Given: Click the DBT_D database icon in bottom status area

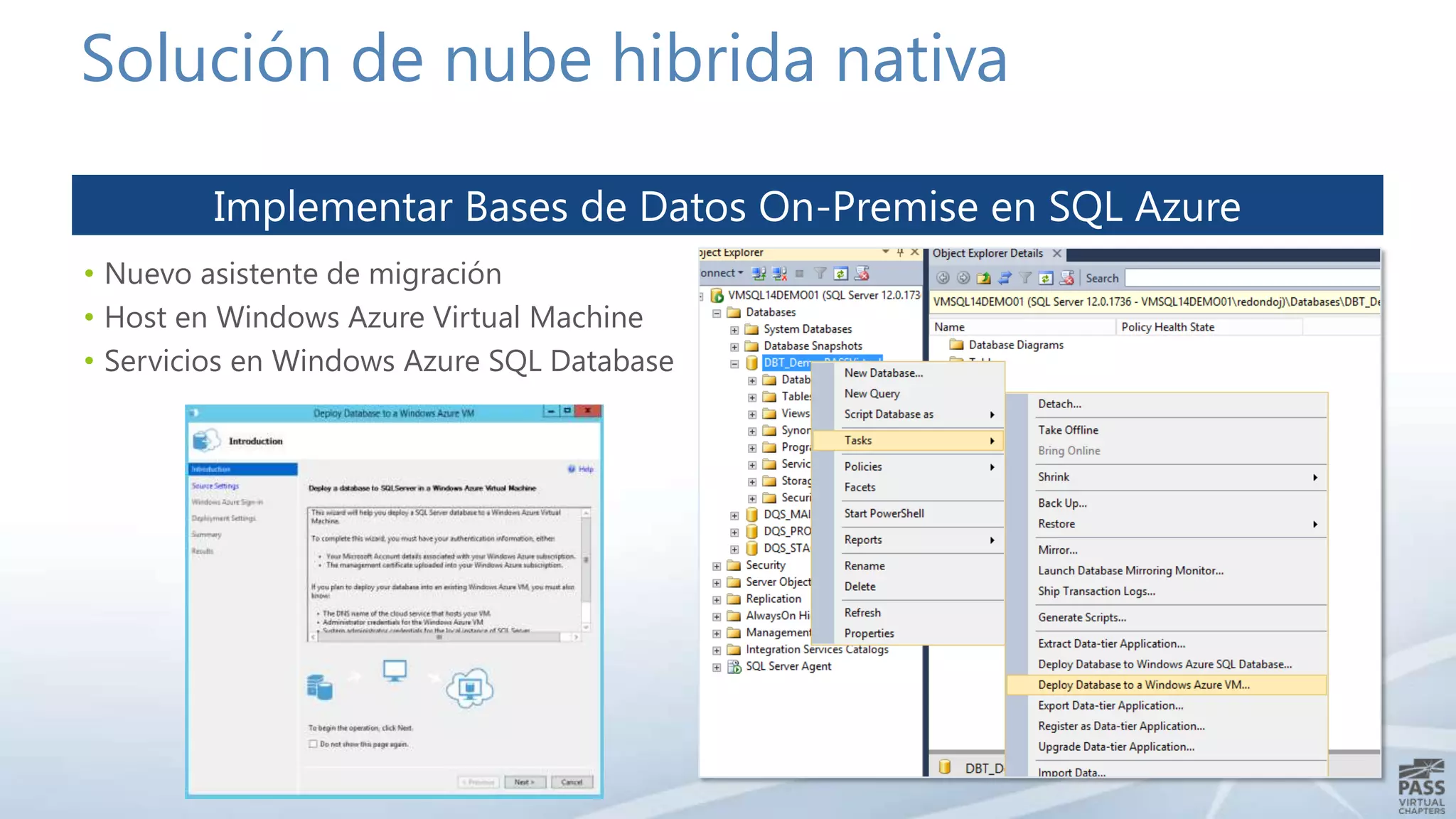Looking at the screenshot, I should (945, 766).
